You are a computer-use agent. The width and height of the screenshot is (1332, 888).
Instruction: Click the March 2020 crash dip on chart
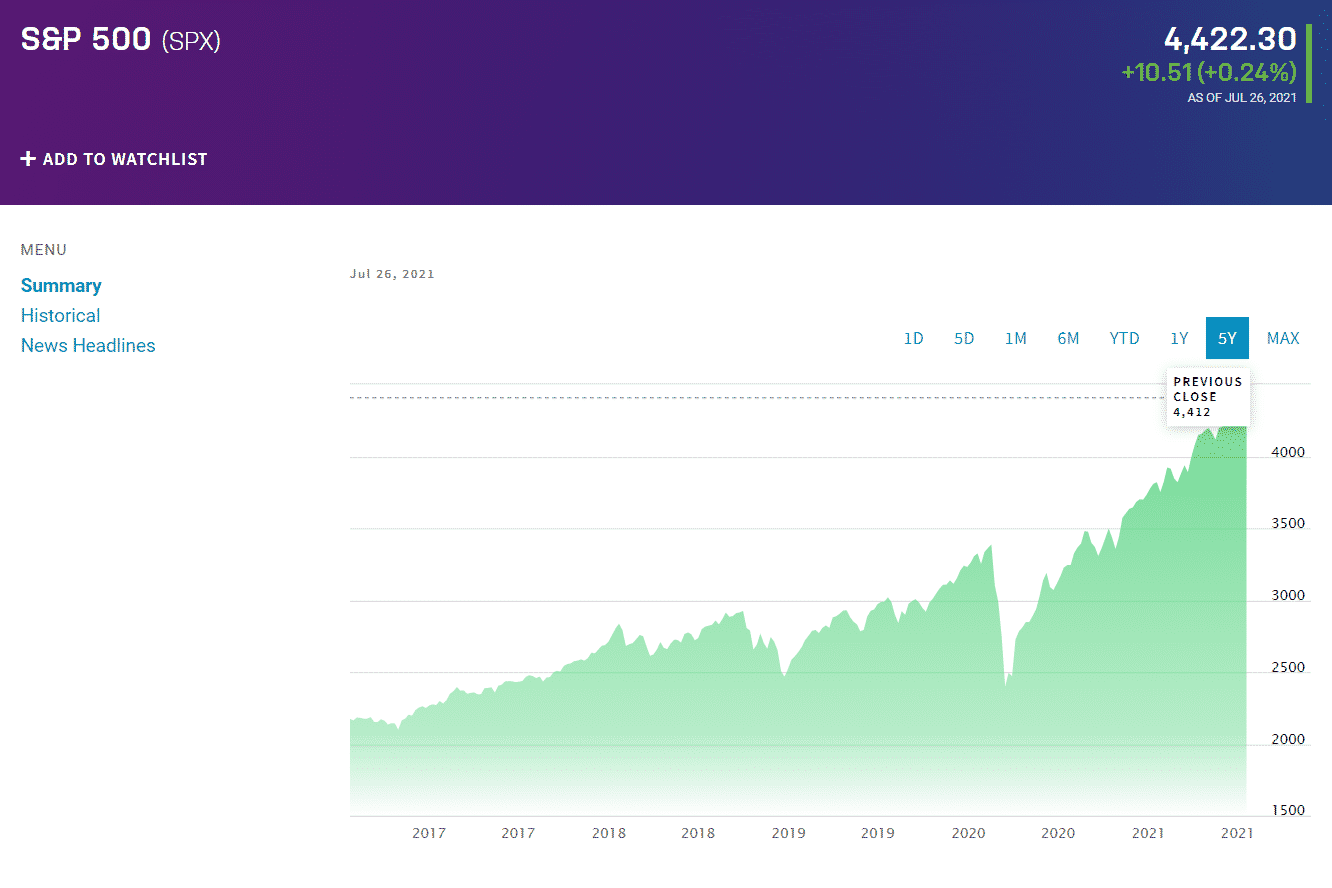click(x=1006, y=682)
